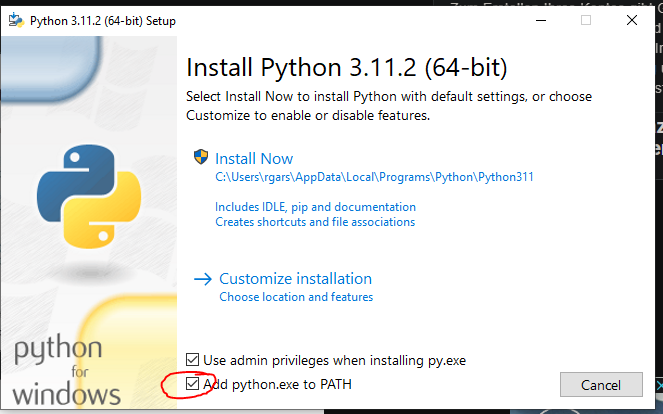
Task: Click the admin shield icon beside Install Now
Action: 201,158
